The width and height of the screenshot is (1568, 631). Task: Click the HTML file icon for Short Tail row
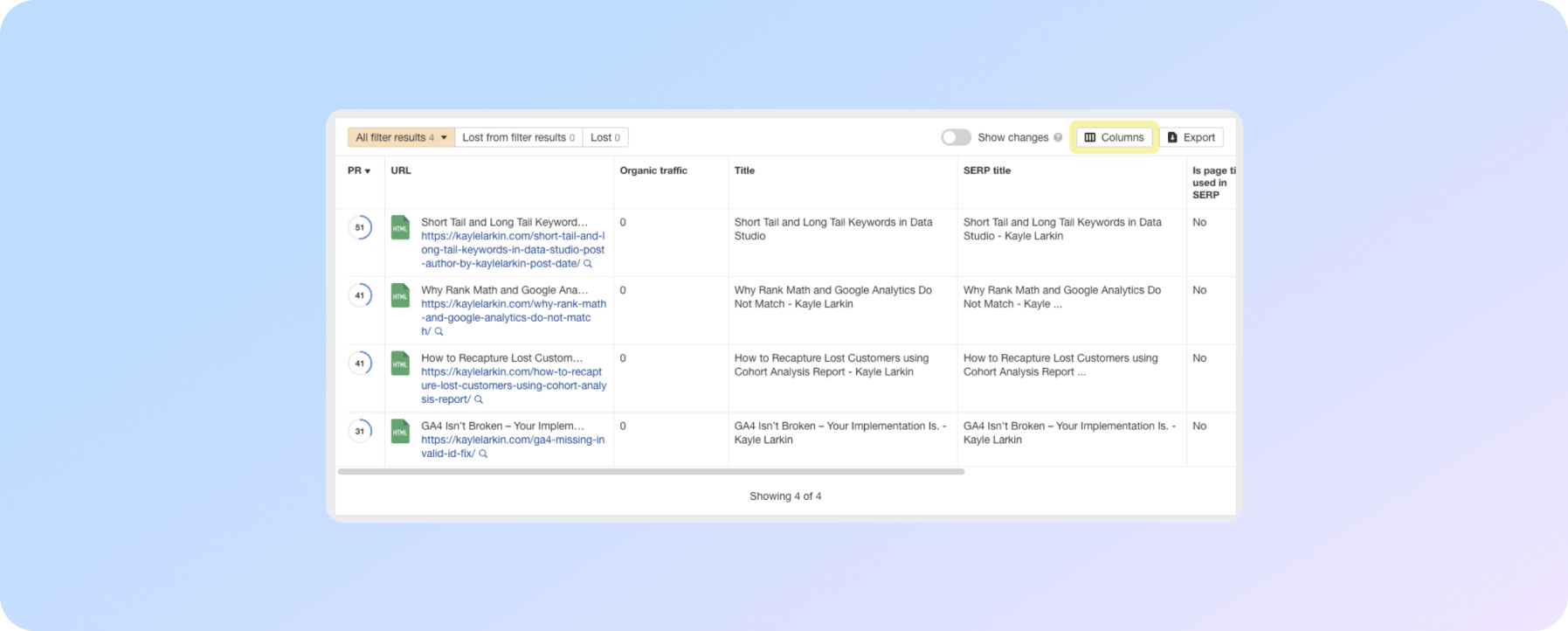point(400,227)
